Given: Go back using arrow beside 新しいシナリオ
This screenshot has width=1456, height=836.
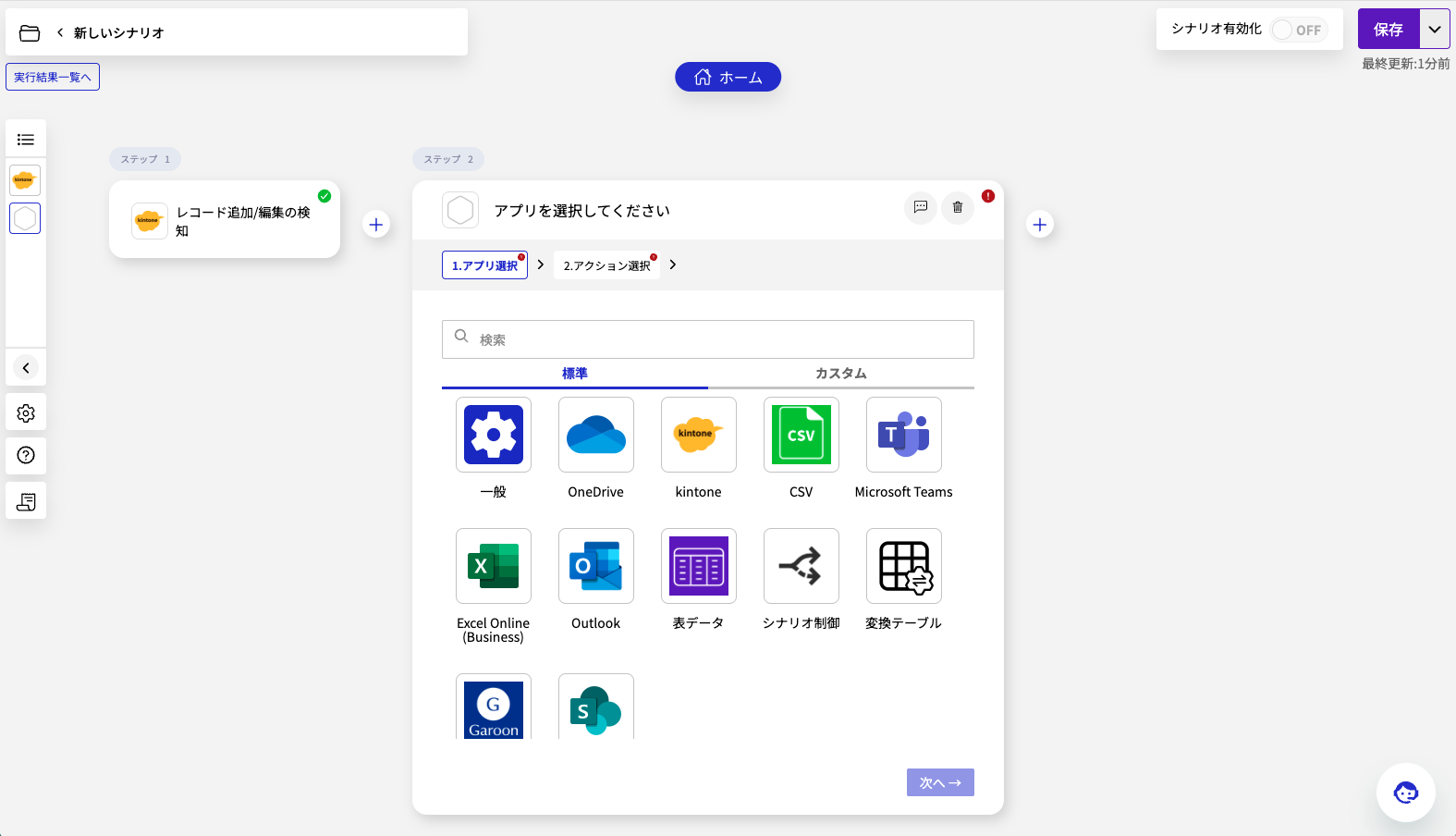Looking at the screenshot, I should click(x=60, y=32).
